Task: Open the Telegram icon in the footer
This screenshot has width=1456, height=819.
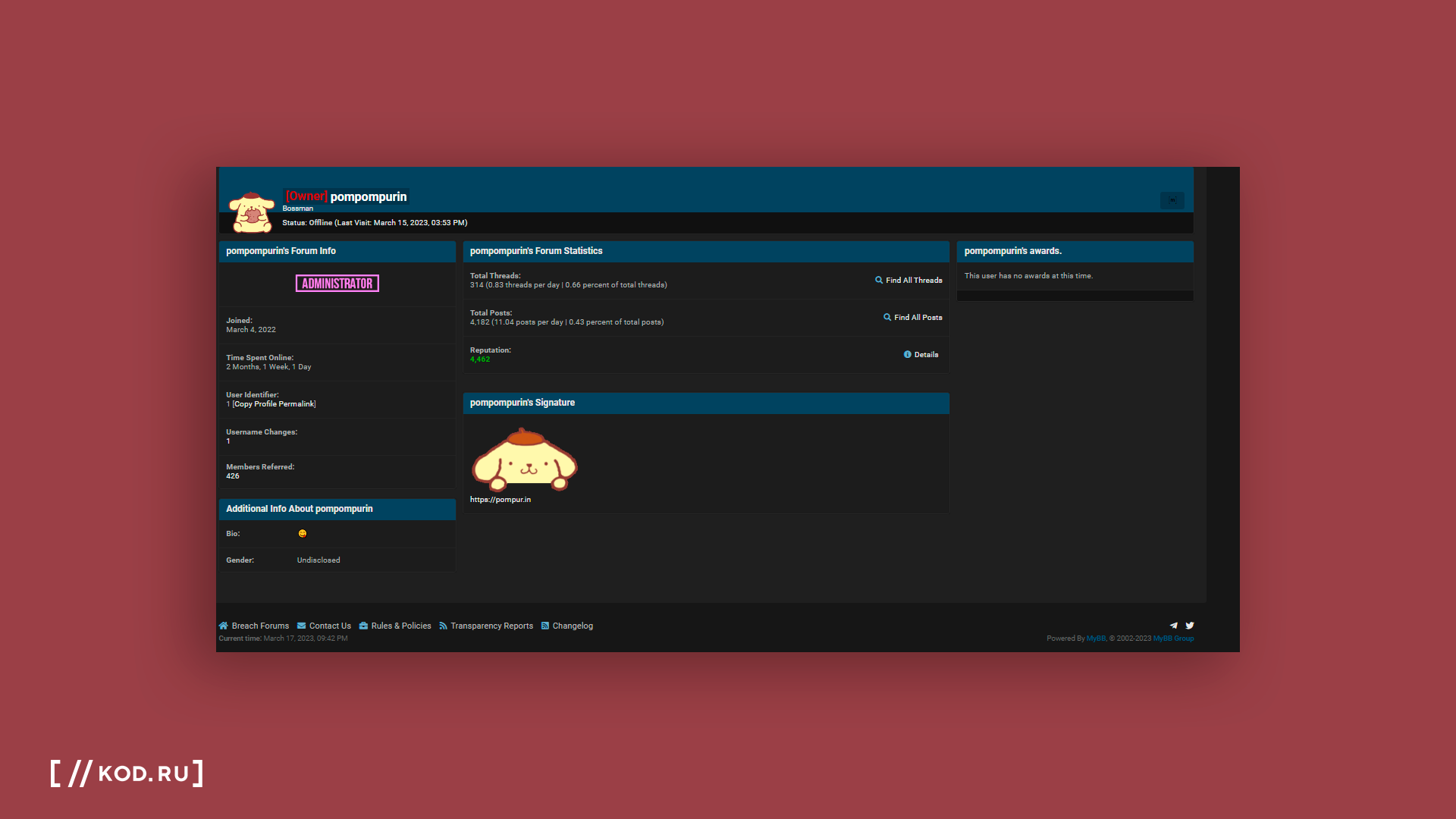Action: pyautogui.click(x=1173, y=626)
